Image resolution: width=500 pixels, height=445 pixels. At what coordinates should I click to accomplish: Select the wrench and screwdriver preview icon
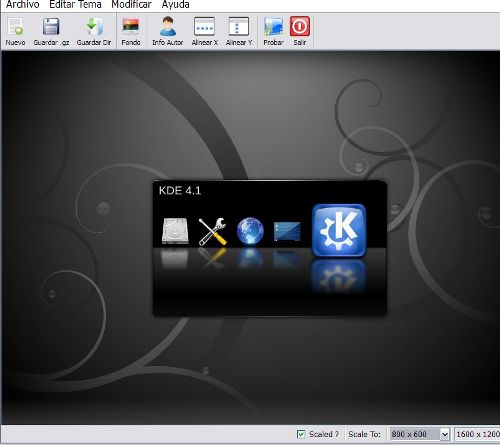click(x=213, y=232)
